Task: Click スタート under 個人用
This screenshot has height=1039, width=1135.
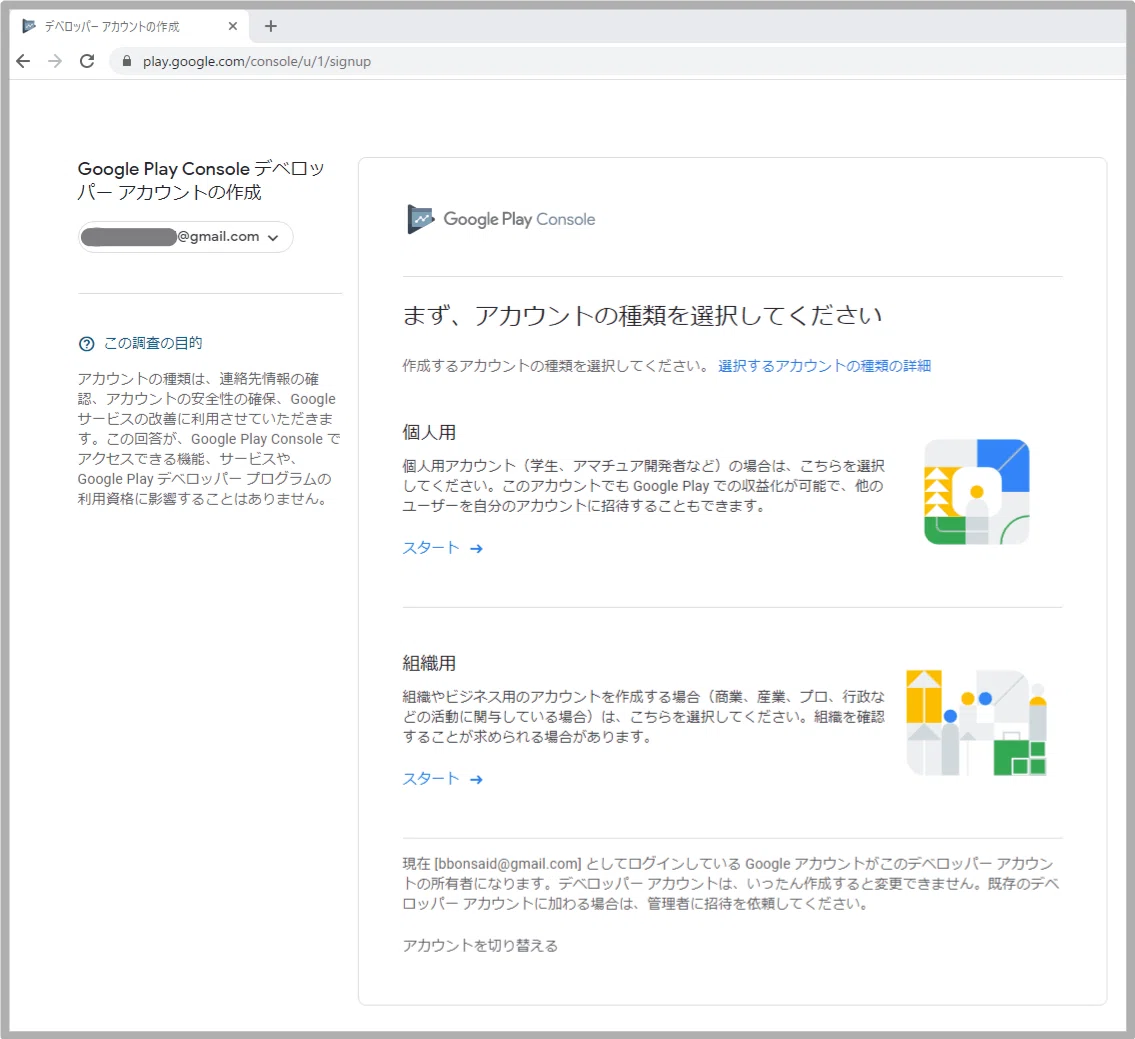Action: coord(442,548)
